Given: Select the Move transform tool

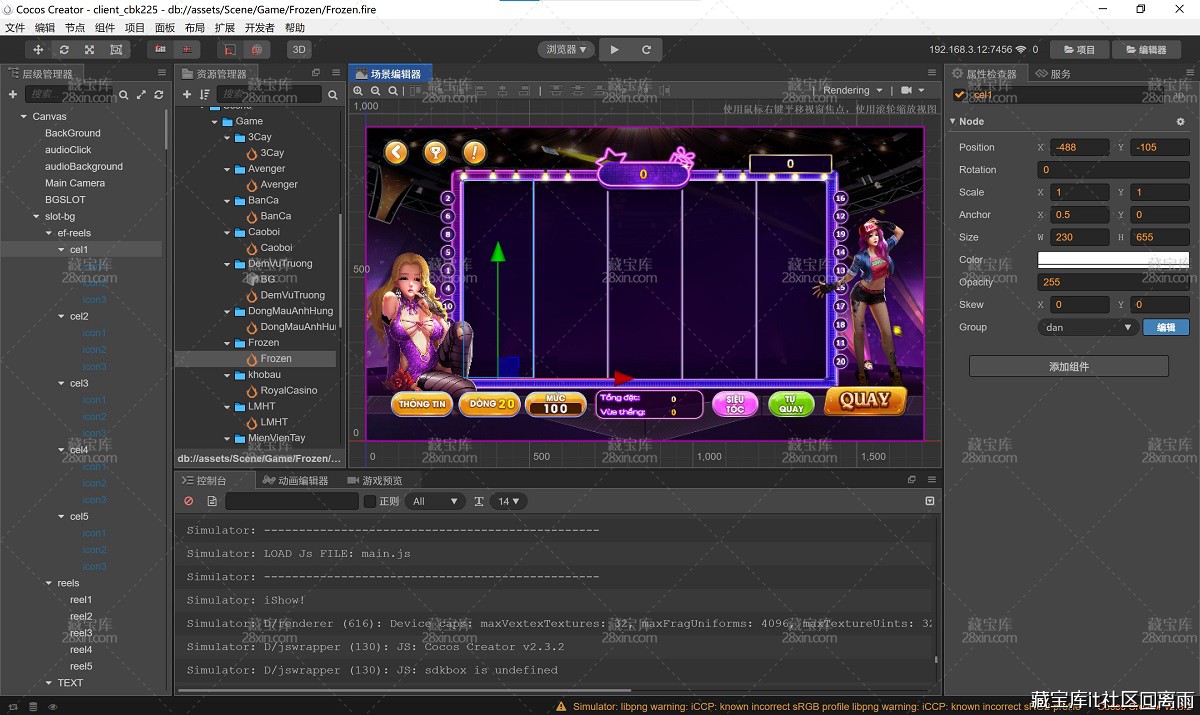Looking at the screenshot, I should (x=38, y=49).
